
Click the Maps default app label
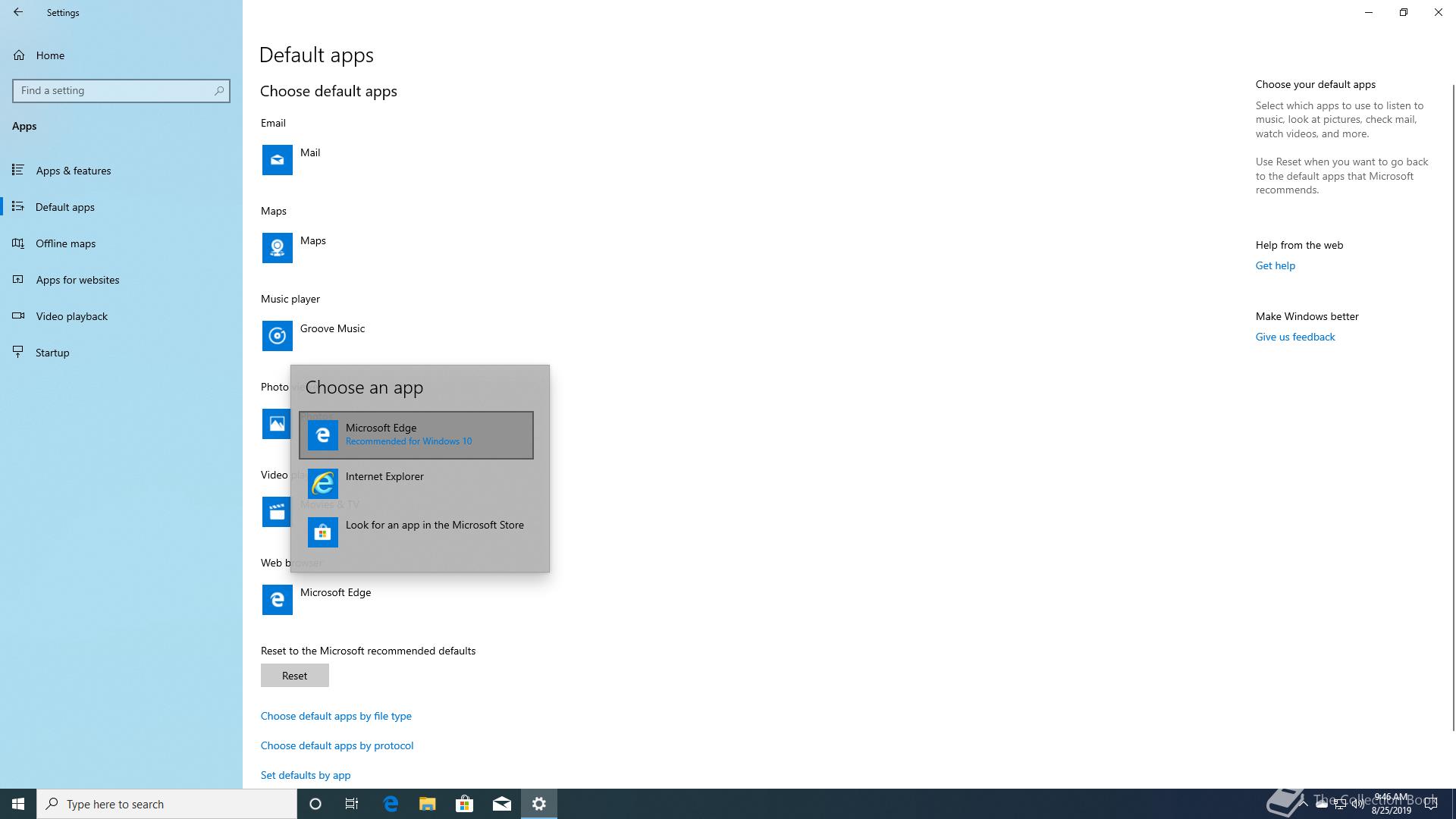(313, 240)
